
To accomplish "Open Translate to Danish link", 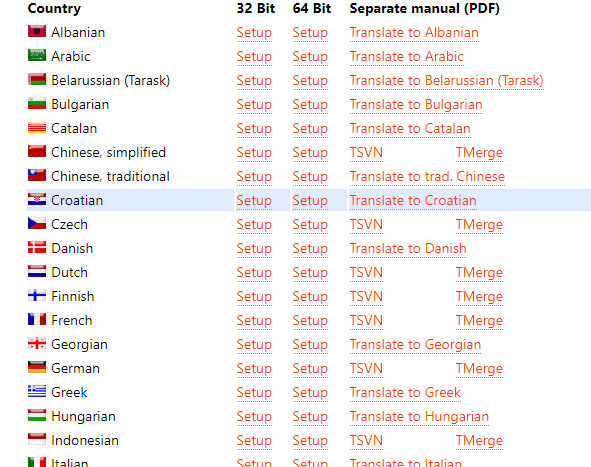I will (x=408, y=249).
